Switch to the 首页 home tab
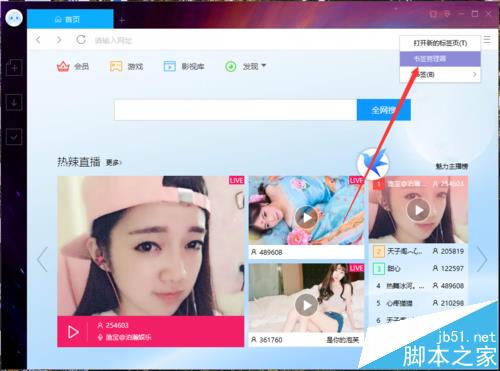This screenshot has width=500, height=371. pyautogui.click(x=70, y=19)
